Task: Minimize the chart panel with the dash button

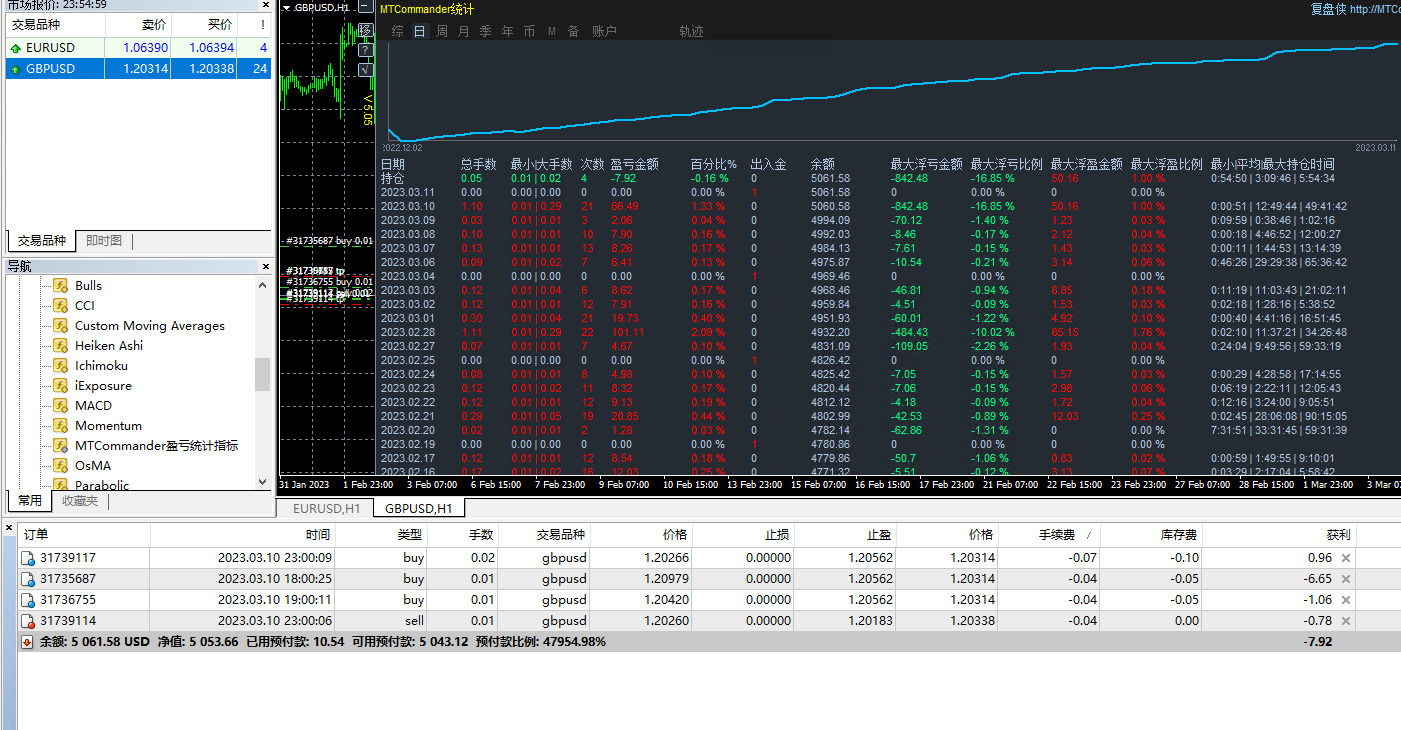Action: (365, 7)
